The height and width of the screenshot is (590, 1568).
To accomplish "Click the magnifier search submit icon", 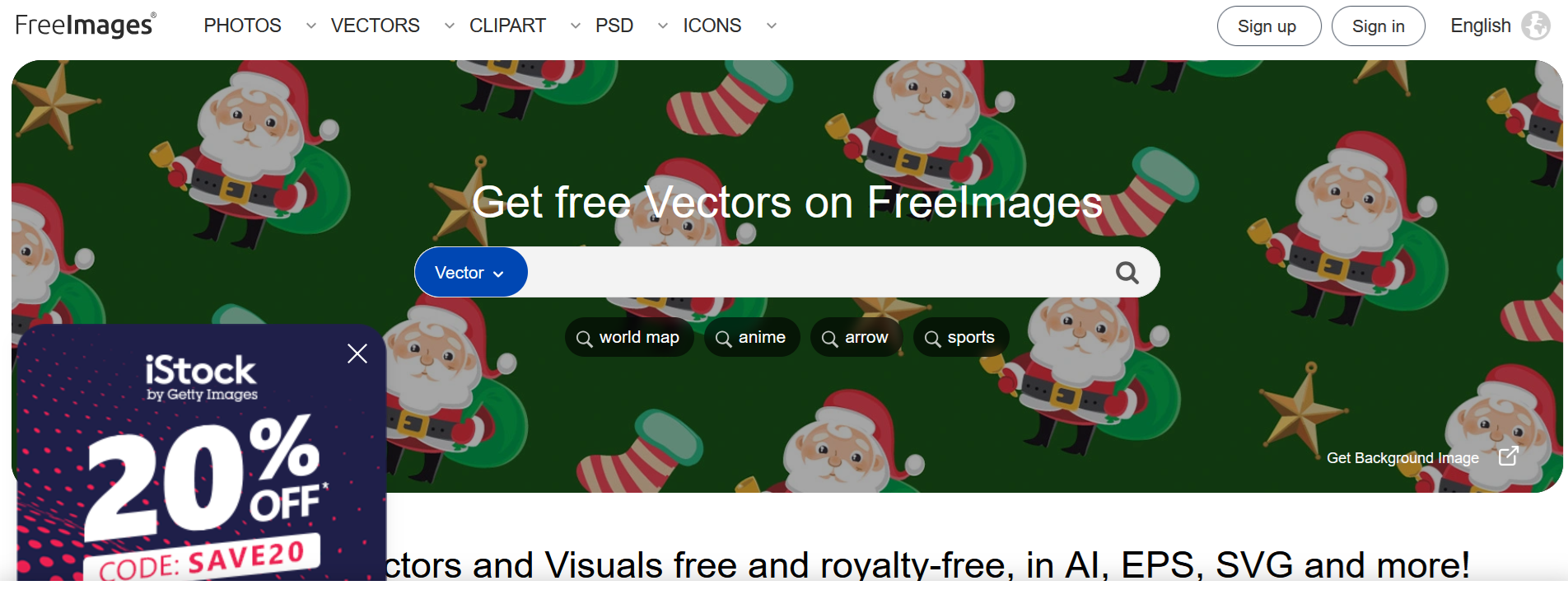I will tap(1127, 273).
